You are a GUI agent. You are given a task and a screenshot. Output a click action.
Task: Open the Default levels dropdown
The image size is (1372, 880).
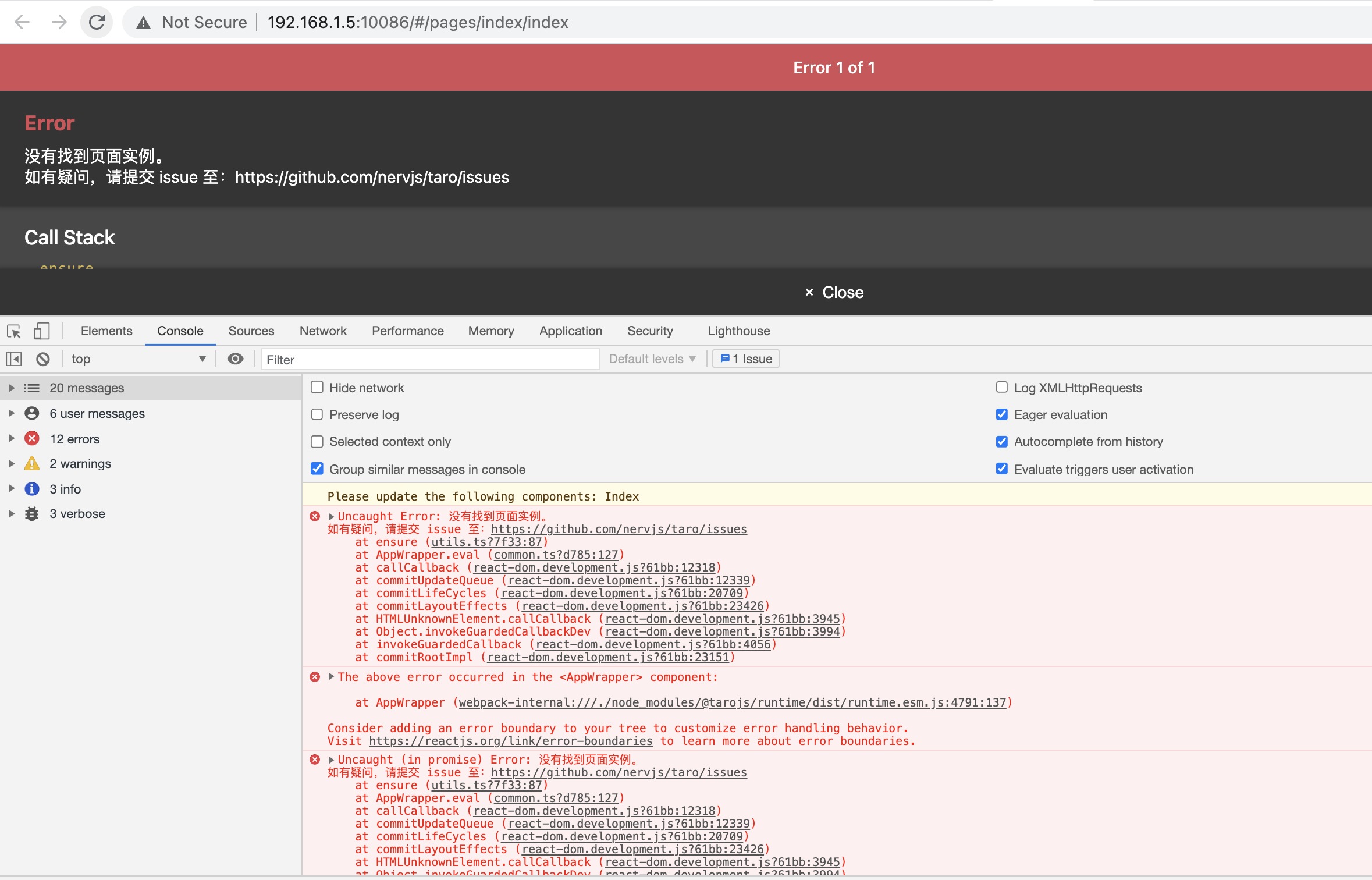pyautogui.click(x=651, y=359)
